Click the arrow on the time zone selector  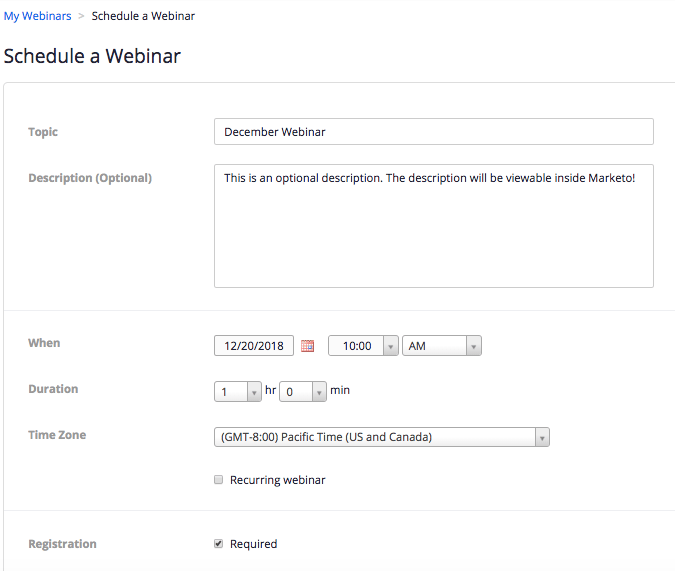click(542, 438)
